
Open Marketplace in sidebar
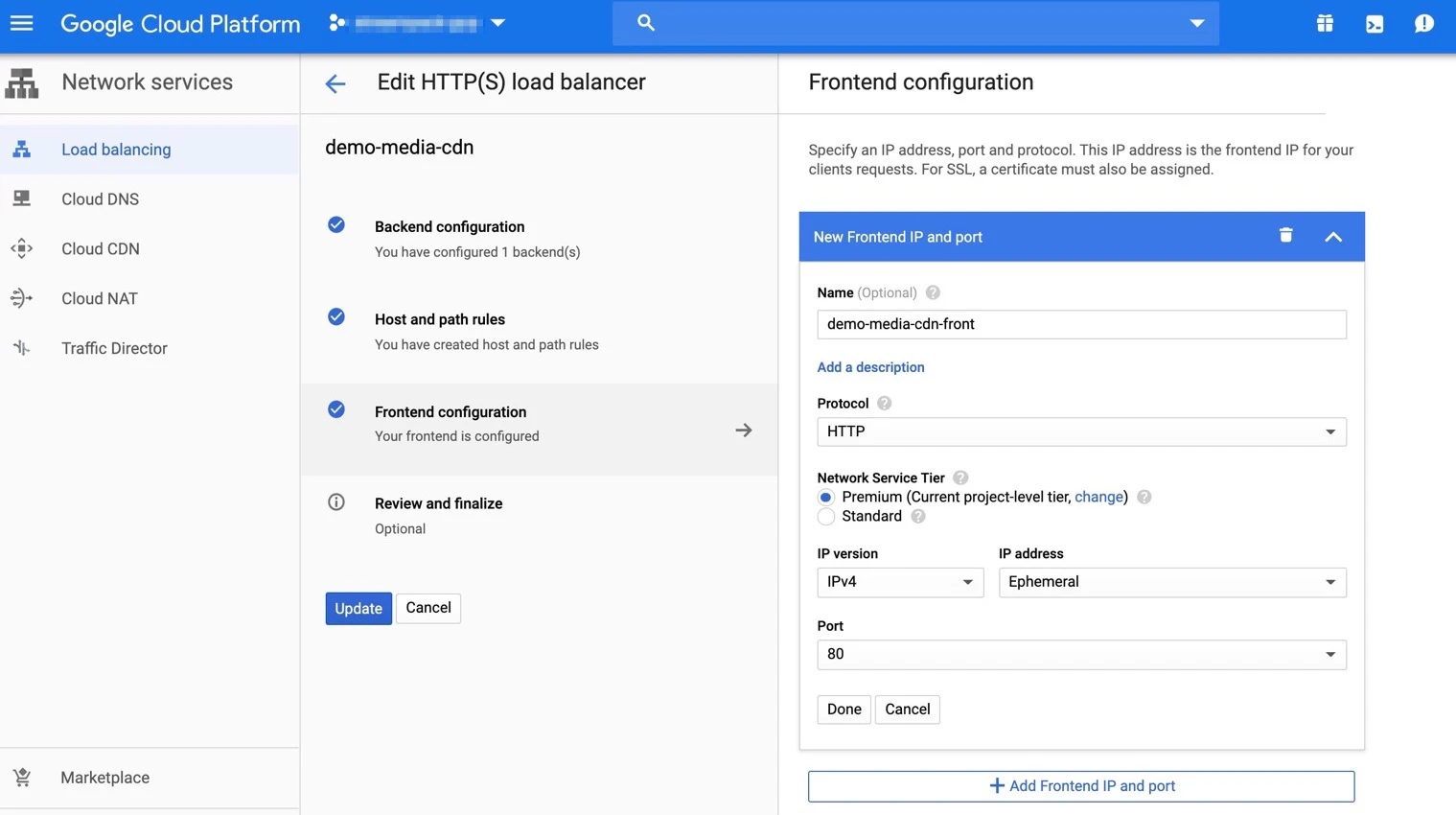pyautogui.click(x=150, y=778)
